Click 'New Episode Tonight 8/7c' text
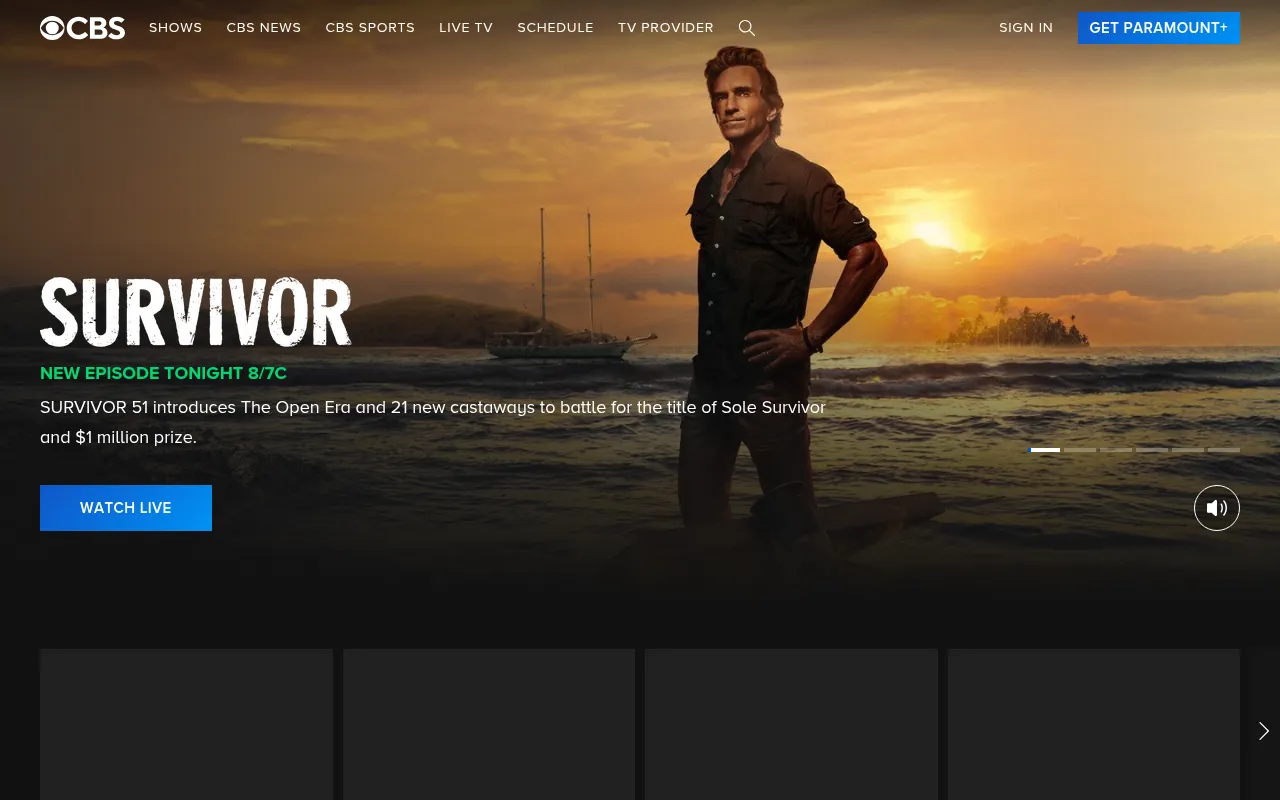Viewport: 1280px width, 800px height. point(163,374)
